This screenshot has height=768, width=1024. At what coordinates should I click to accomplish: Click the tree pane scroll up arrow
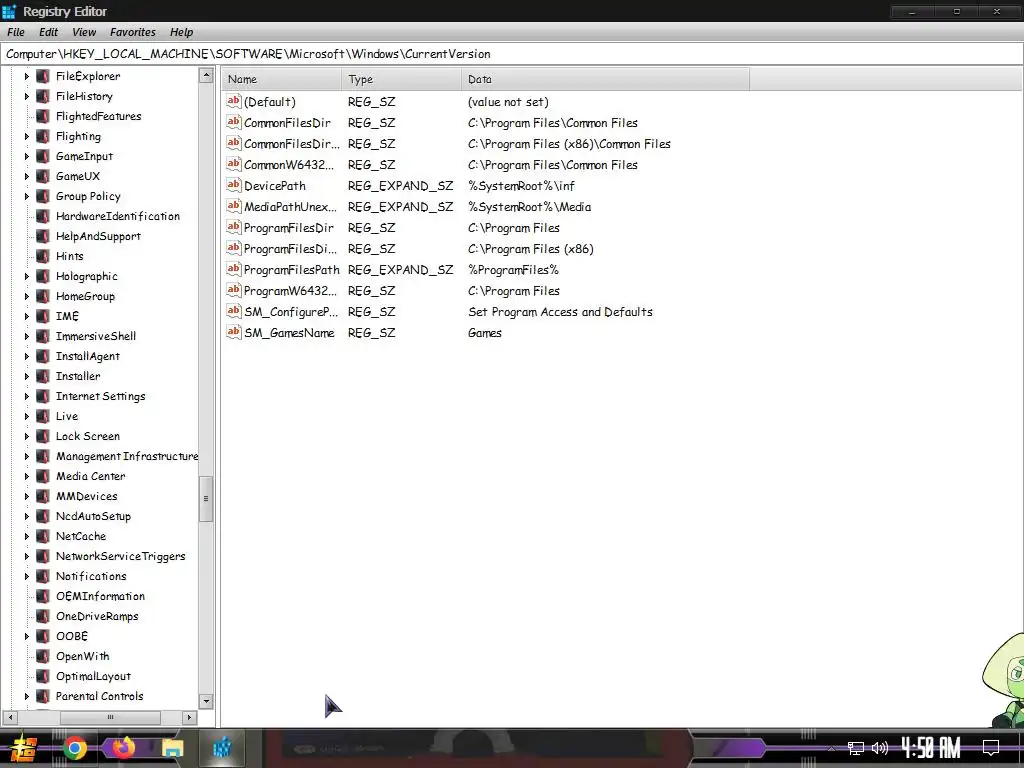[x=206, y=75]
